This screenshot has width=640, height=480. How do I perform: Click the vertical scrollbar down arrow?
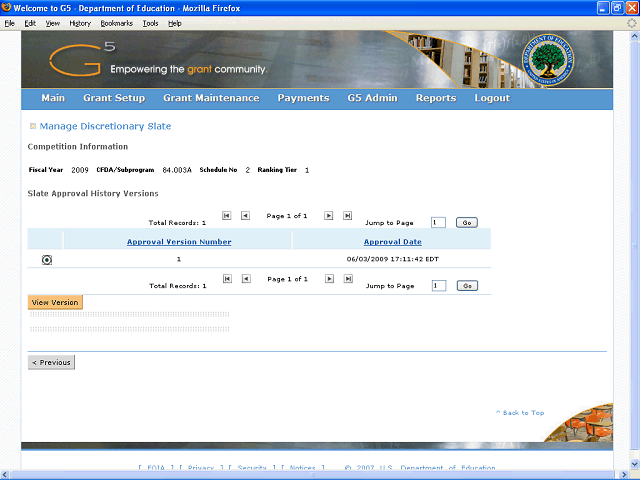[x=635, y=464]
